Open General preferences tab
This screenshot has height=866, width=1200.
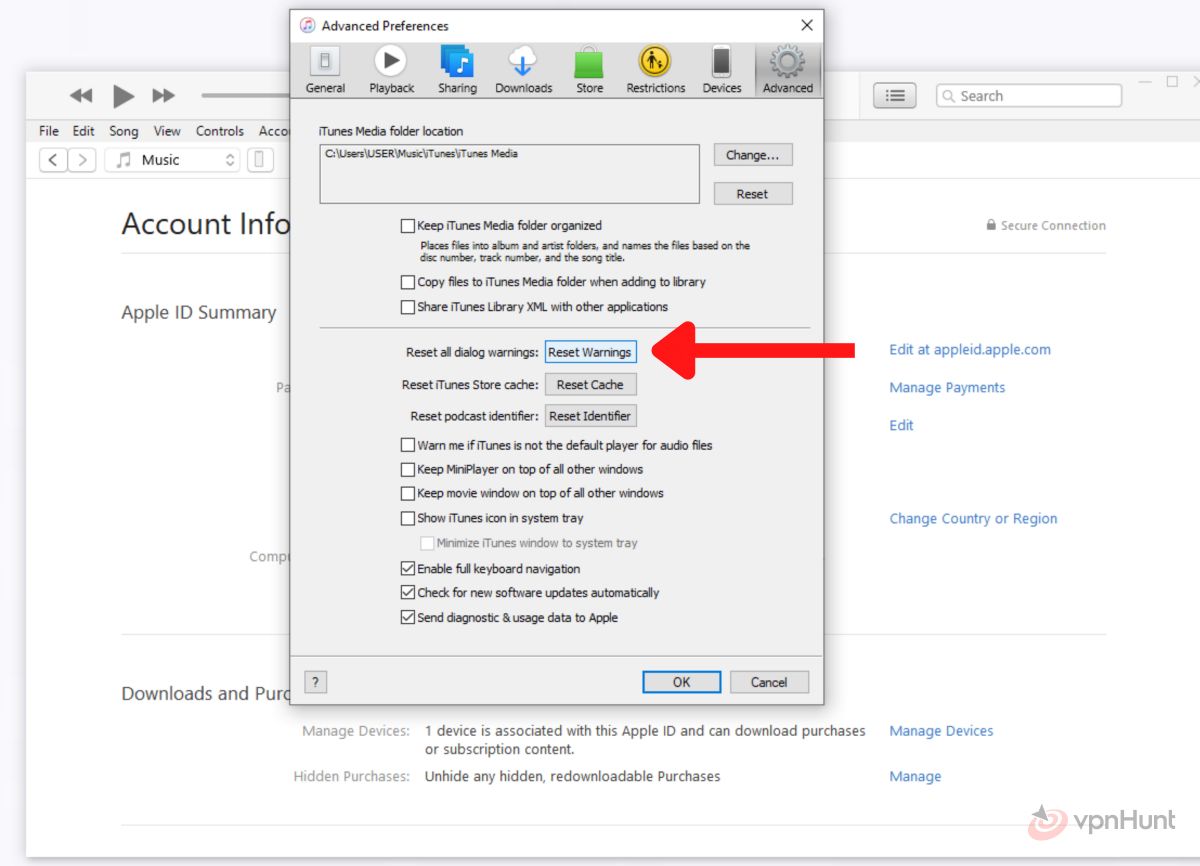click(325, 70)
